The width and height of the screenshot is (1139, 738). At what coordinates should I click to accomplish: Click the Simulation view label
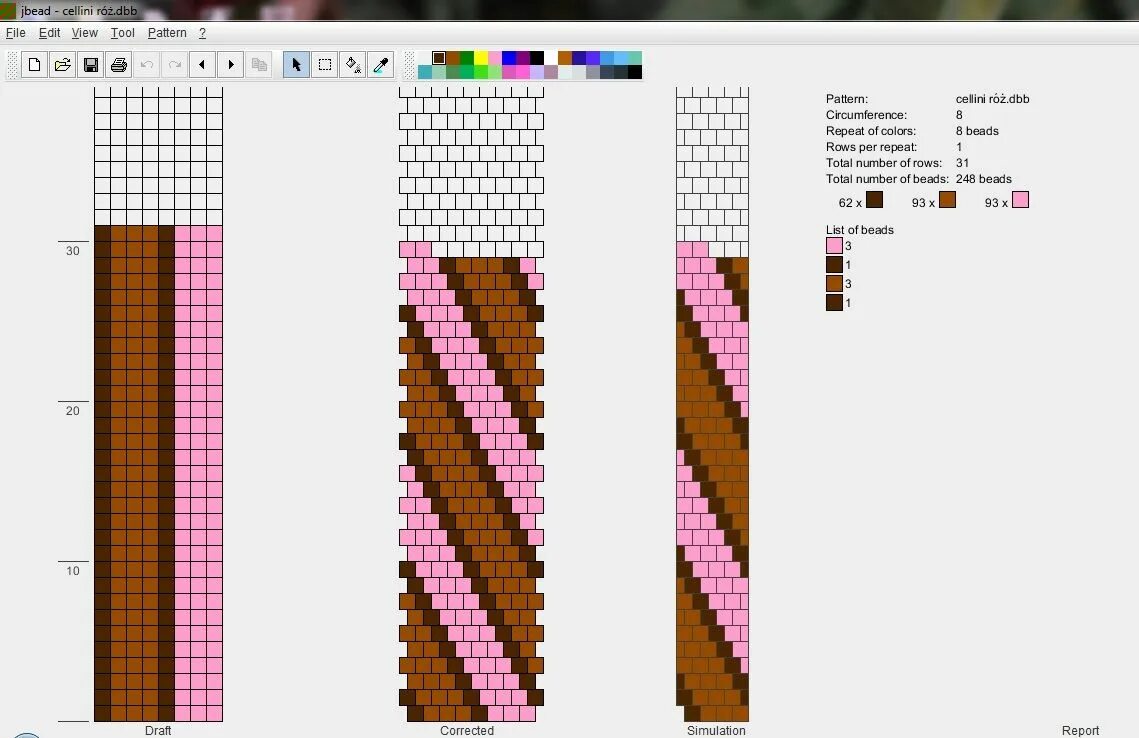(x=716, y=731)
